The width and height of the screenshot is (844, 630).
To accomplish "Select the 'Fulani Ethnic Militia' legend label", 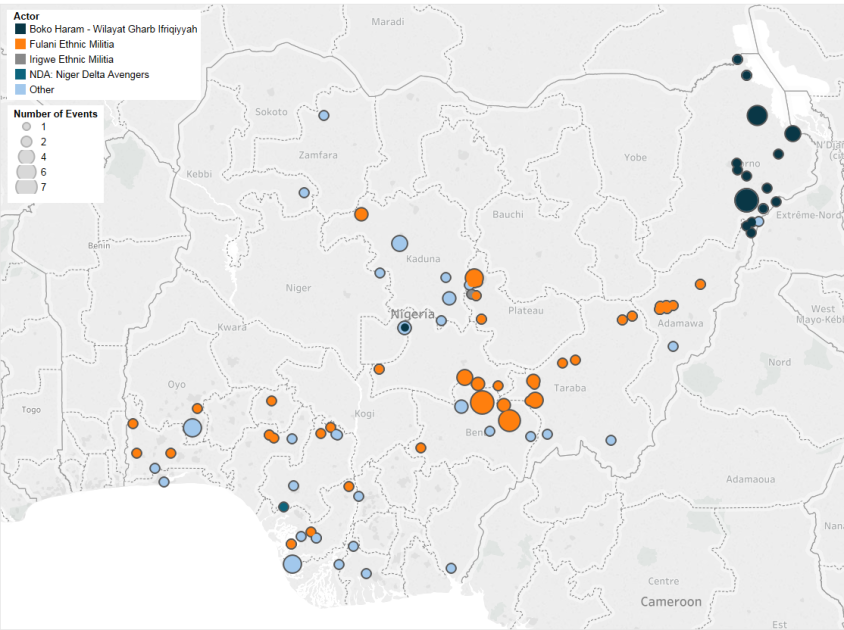I will [71, 45].
